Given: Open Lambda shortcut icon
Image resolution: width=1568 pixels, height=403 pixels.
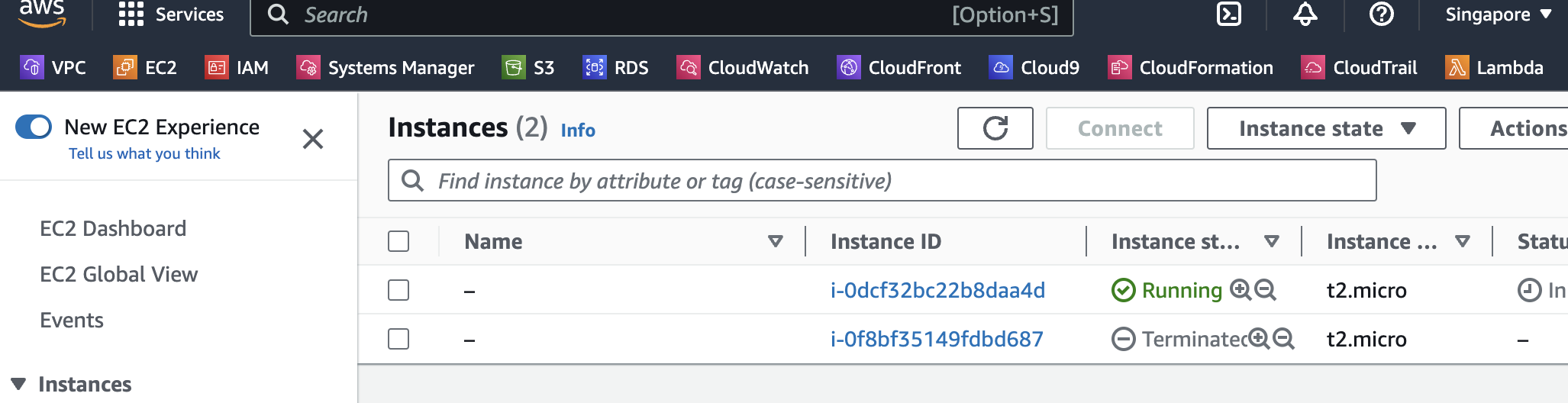Looking at the screenshot, I should 1457,67.
